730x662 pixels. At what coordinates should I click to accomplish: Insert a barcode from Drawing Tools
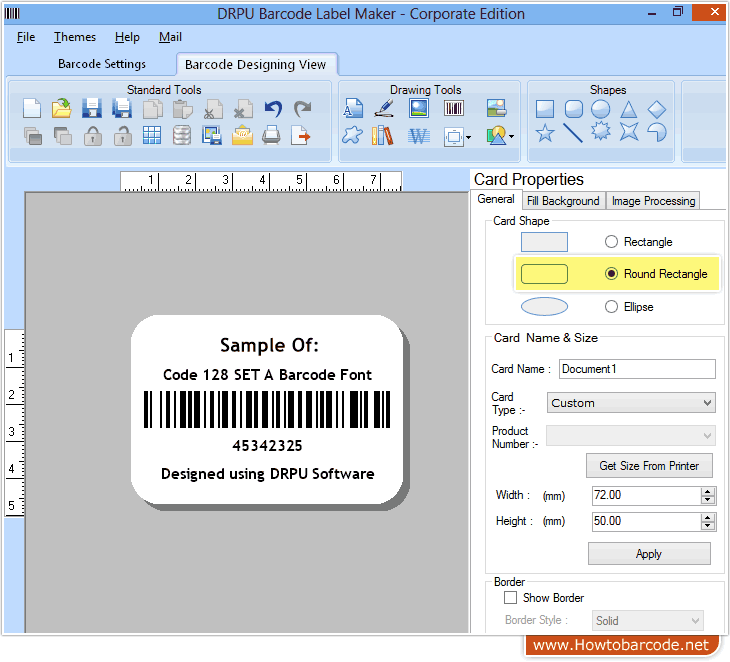tap(453, 108)
